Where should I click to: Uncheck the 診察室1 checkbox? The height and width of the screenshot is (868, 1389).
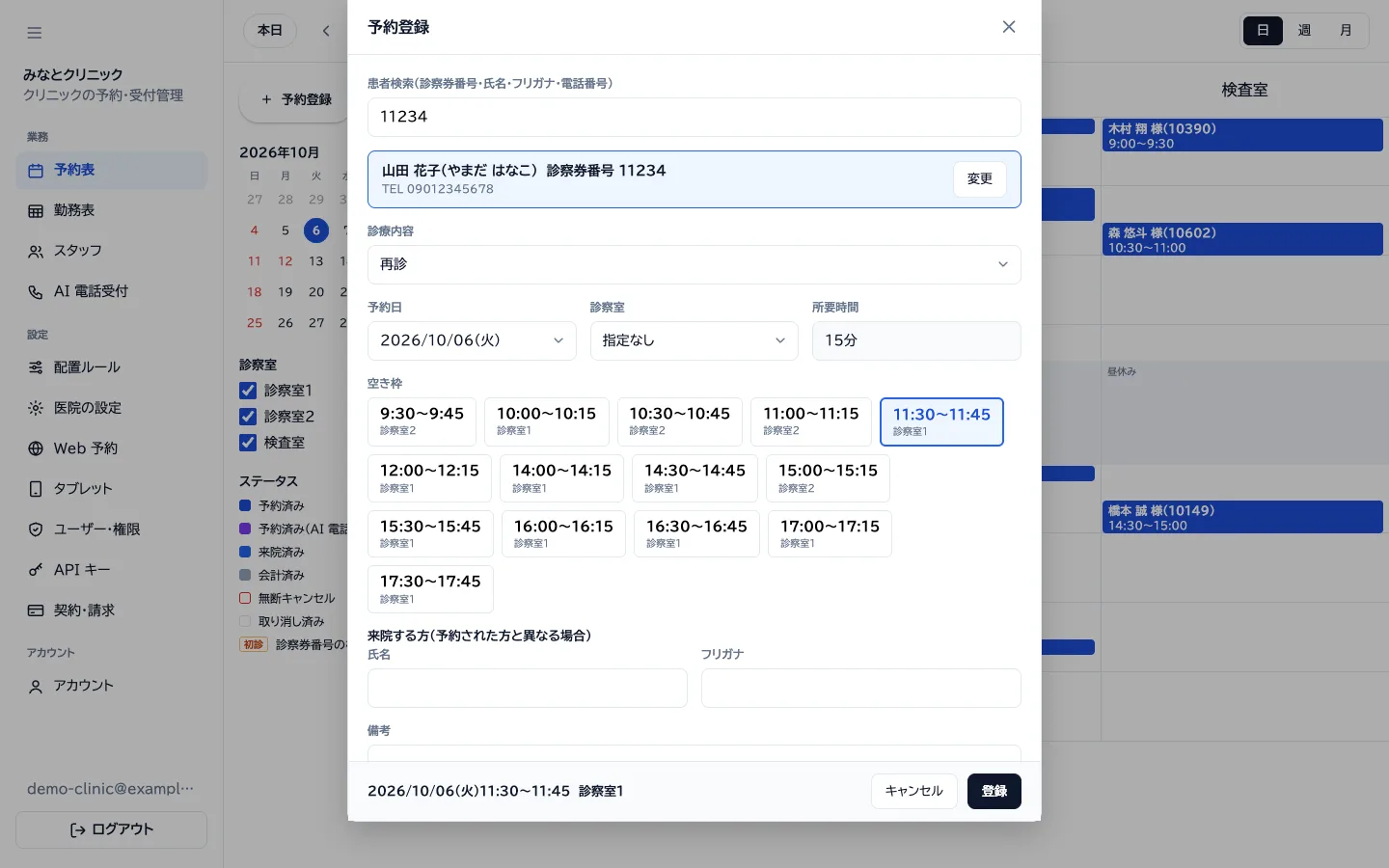[x=248, y=391]
